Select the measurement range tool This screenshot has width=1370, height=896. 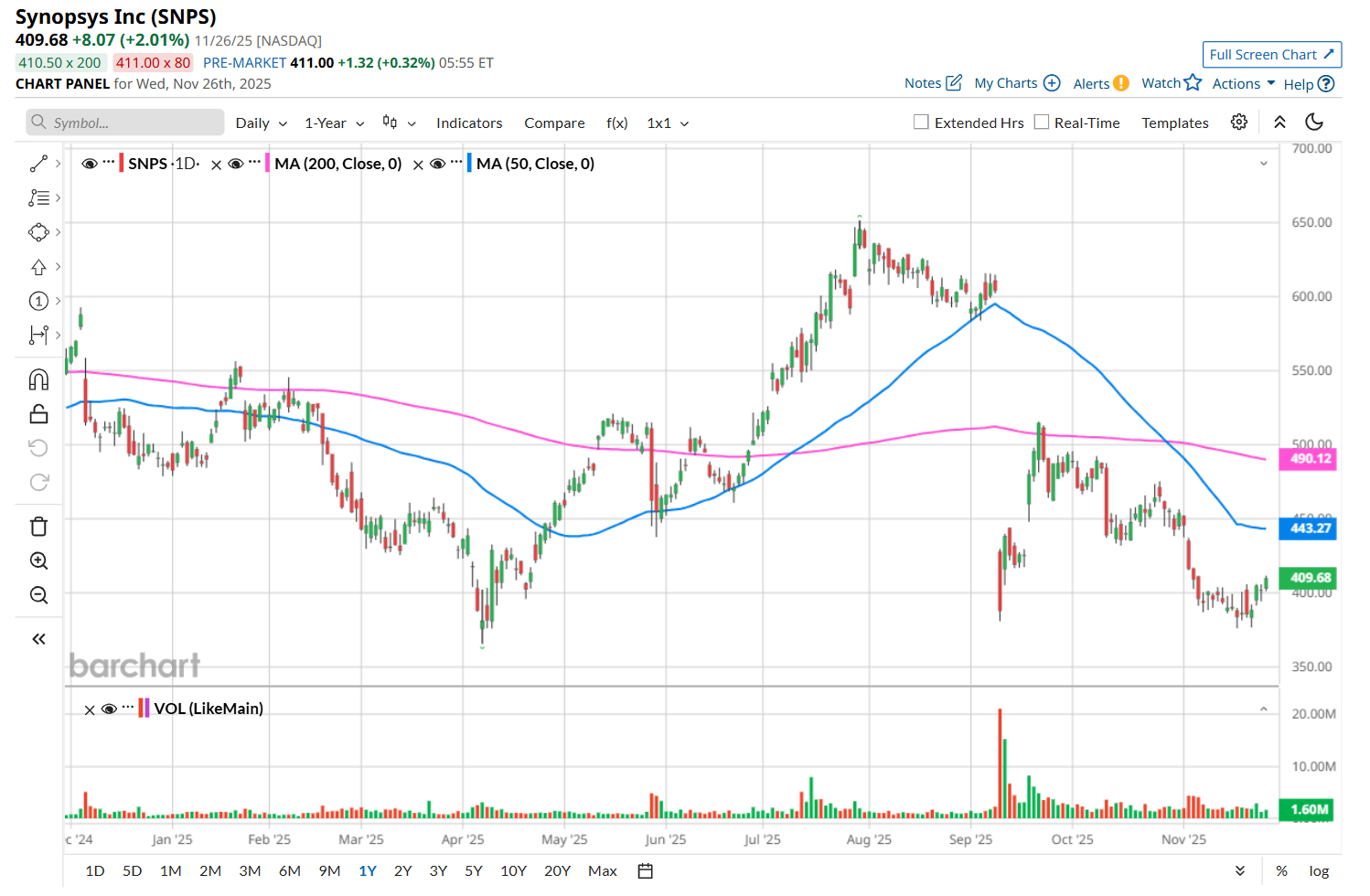click(38, 336)
